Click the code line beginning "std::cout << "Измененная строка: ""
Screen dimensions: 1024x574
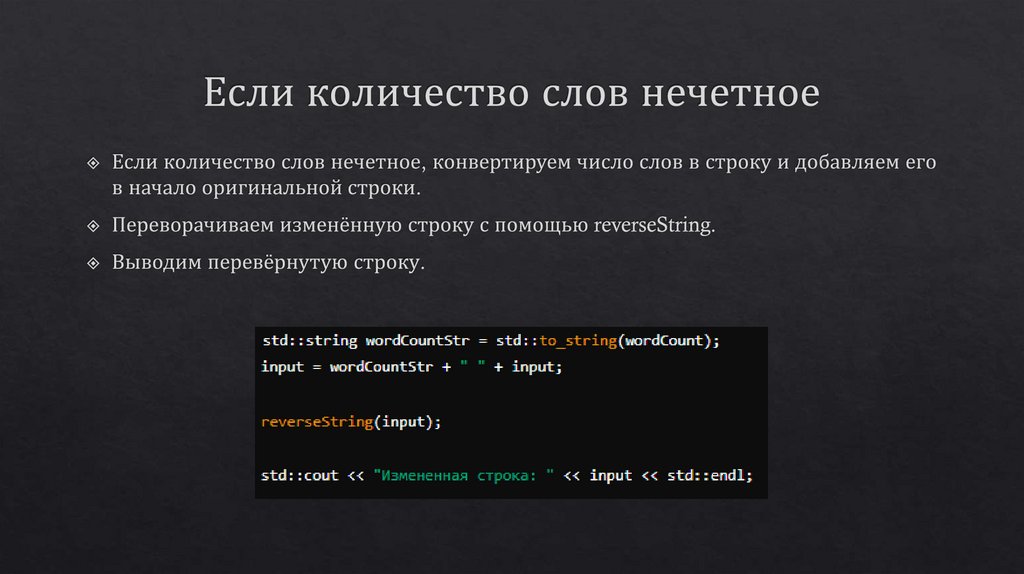pos(507,475)
